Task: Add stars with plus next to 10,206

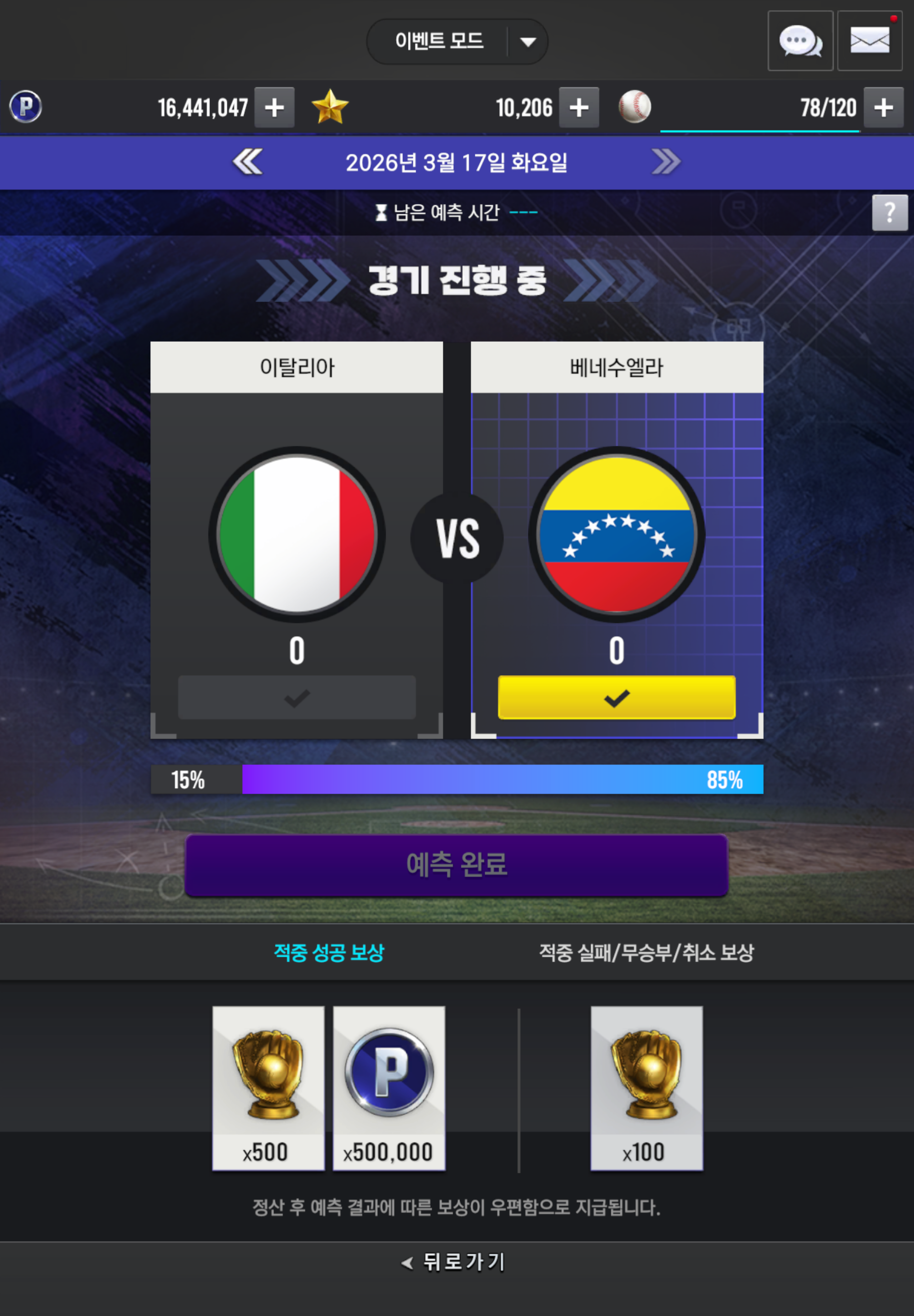Action: [579, 107]
